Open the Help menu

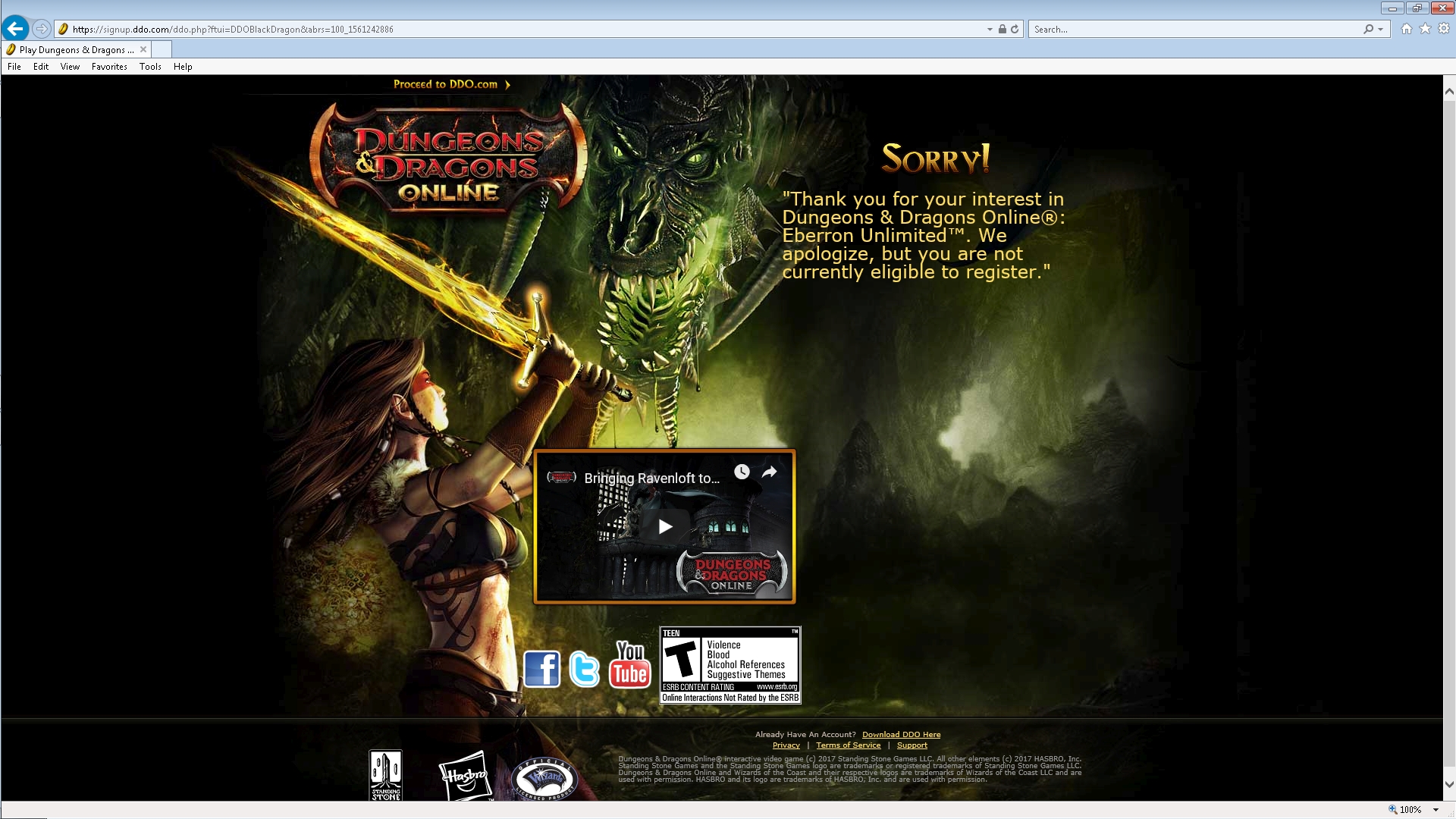pos(183,67)
